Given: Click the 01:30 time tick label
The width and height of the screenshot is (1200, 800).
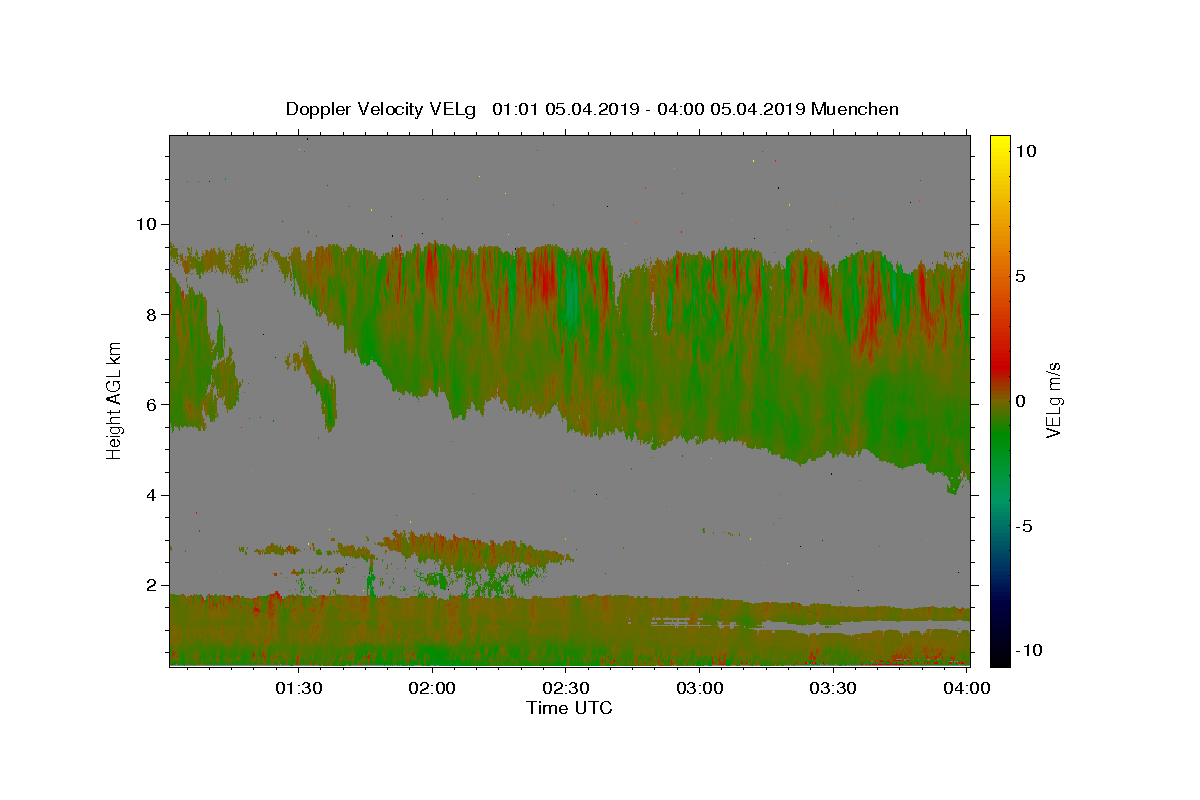Looking at the screenshot, I should tap(299, 689).
